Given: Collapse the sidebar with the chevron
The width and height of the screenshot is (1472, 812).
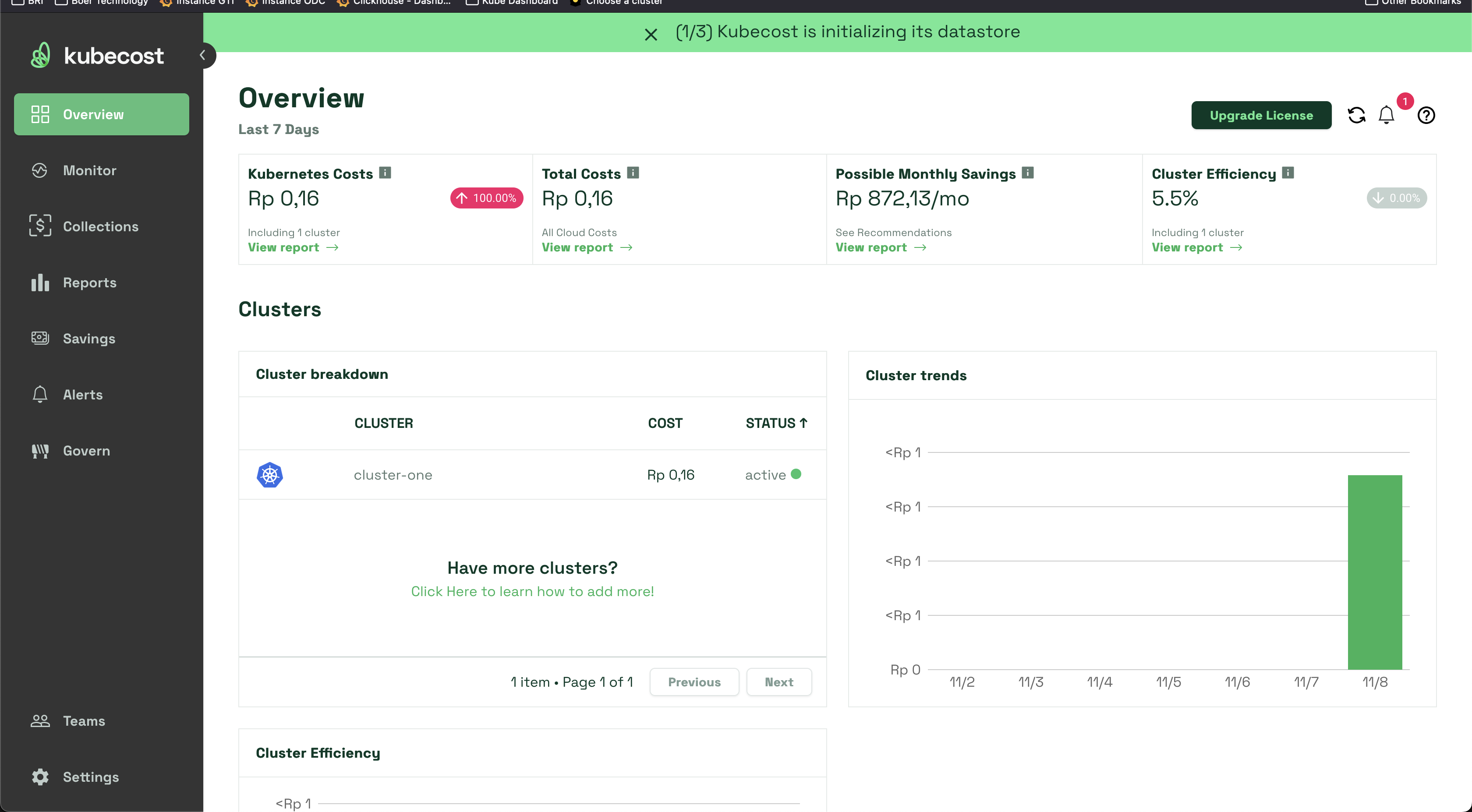Looking at the screenshot, I should 203,56.
